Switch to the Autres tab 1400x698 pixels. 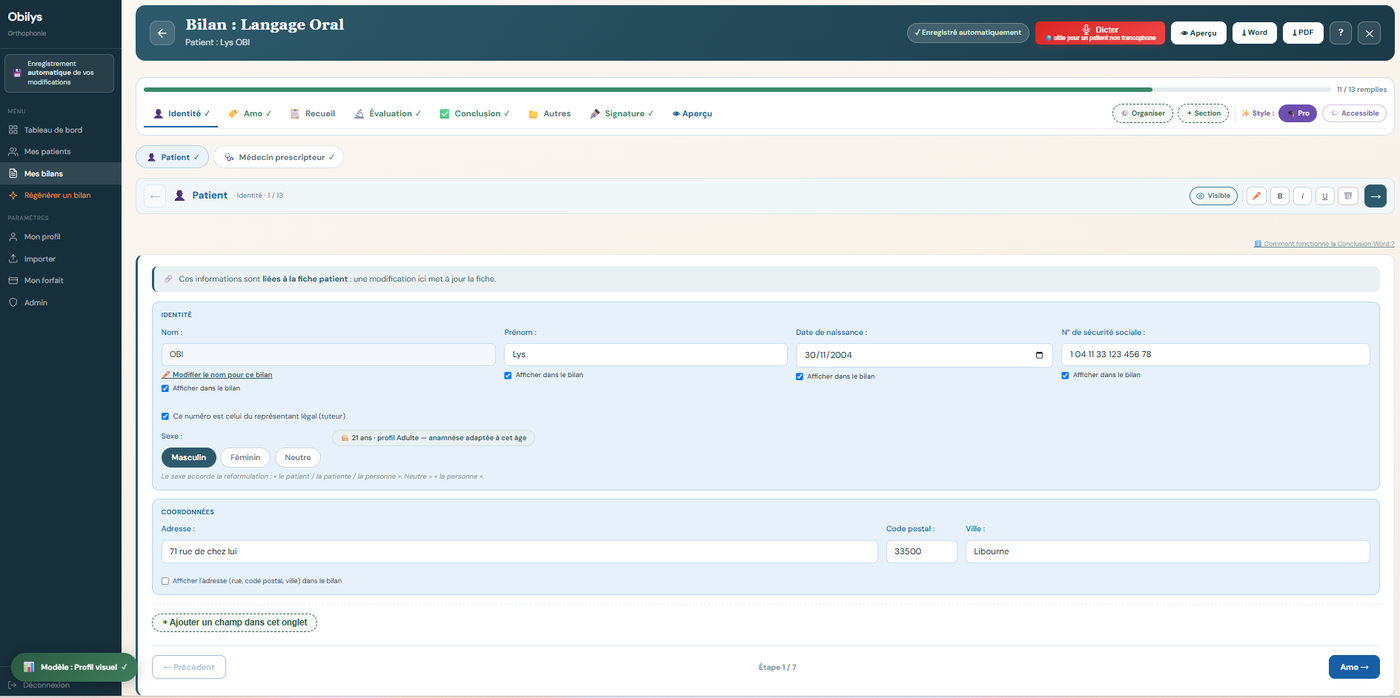pos(550,114)
